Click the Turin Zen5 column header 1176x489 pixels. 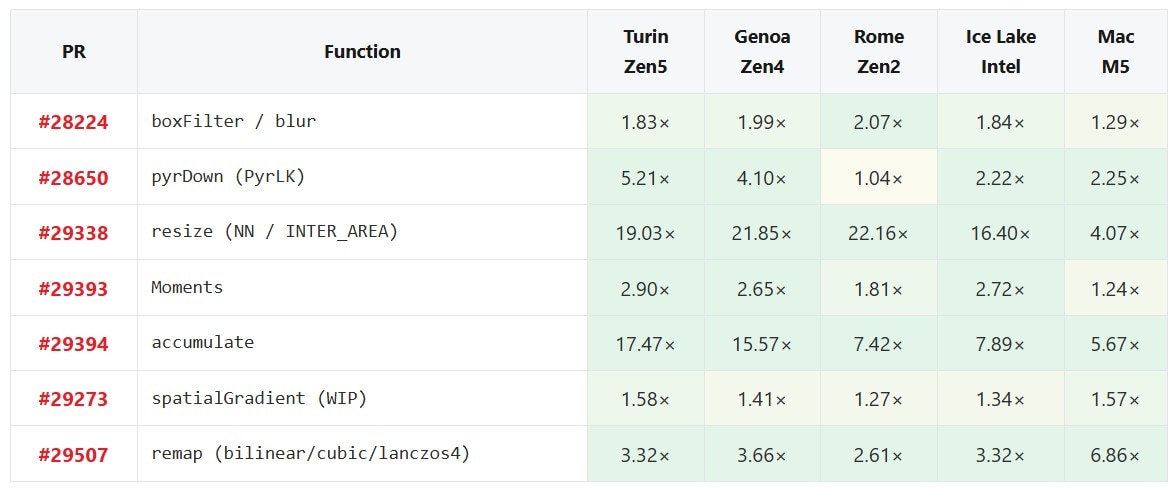pyautogui.click(x=646, y=52)
